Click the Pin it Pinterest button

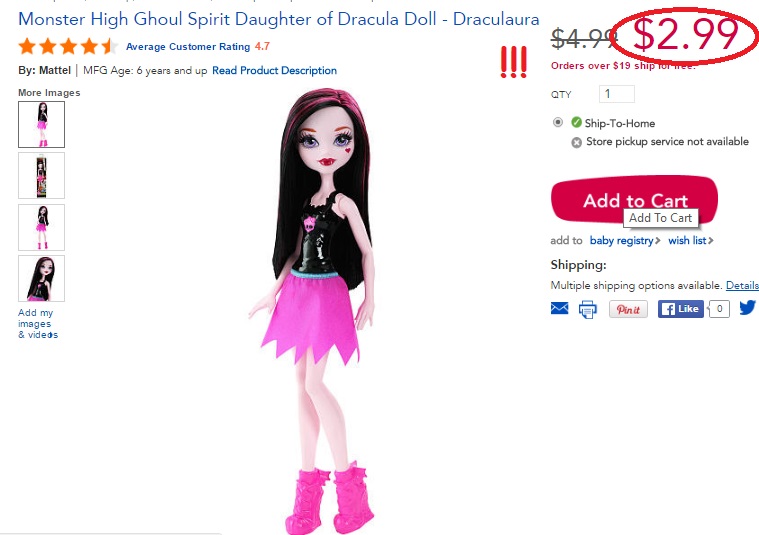click(628, 309)
